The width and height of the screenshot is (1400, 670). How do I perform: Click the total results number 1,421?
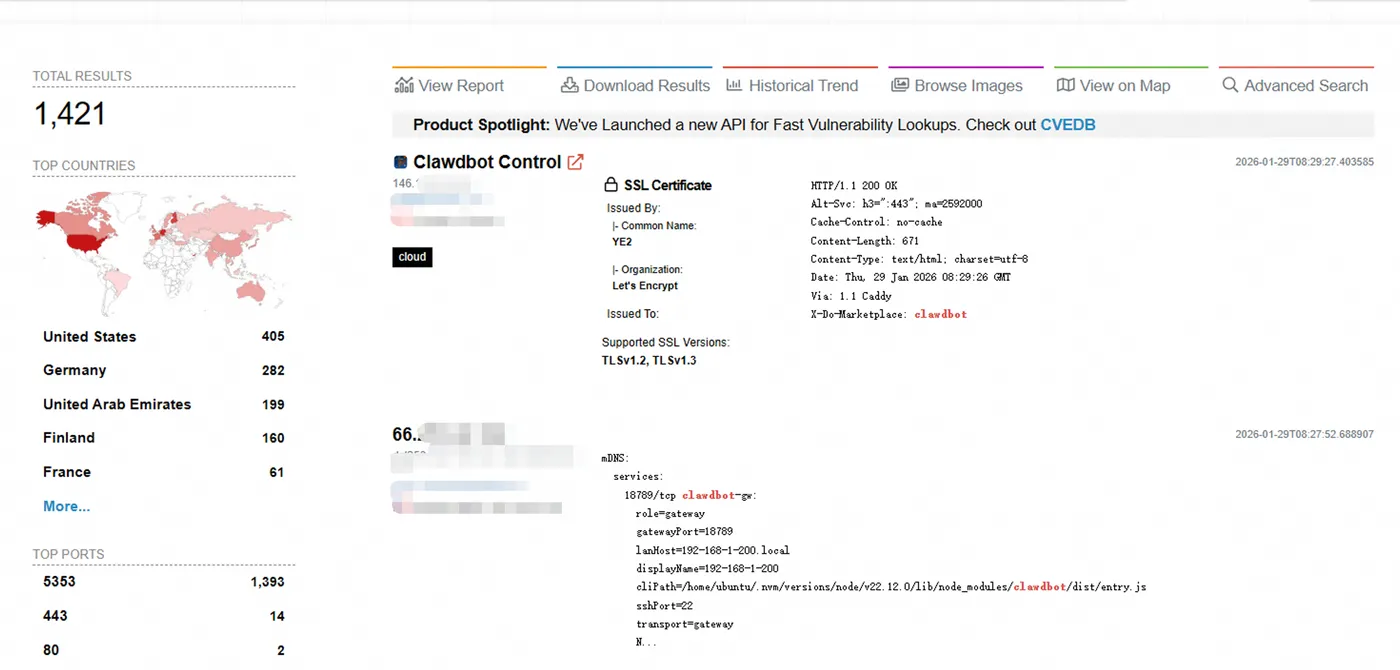(x=70, y=114)
